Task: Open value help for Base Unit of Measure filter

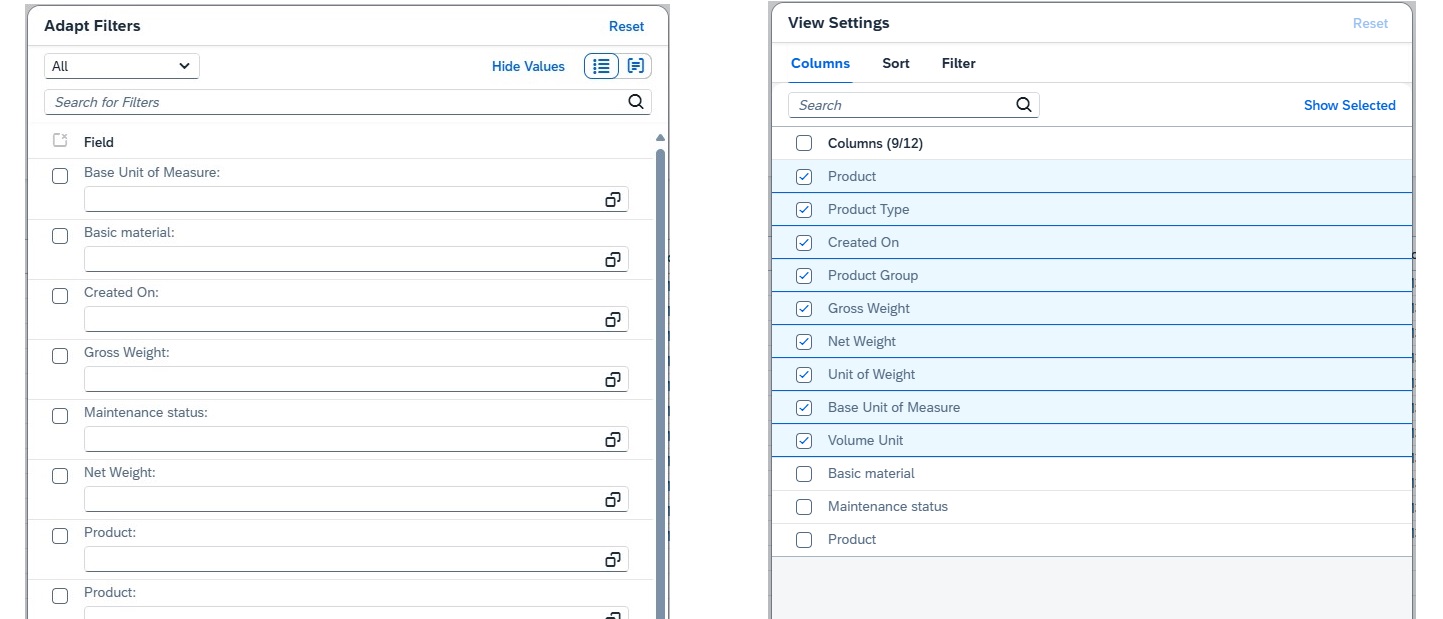Action: [613, 199]
